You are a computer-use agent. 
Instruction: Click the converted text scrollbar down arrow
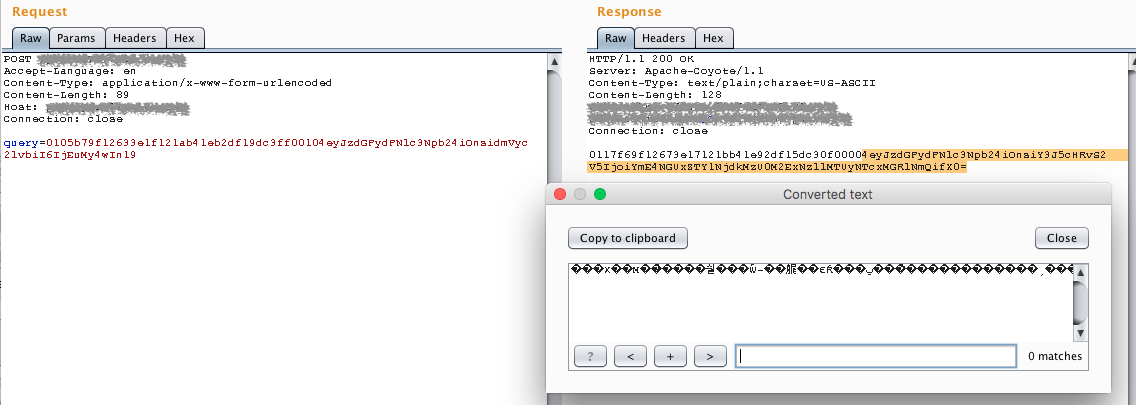[1080, 333]
